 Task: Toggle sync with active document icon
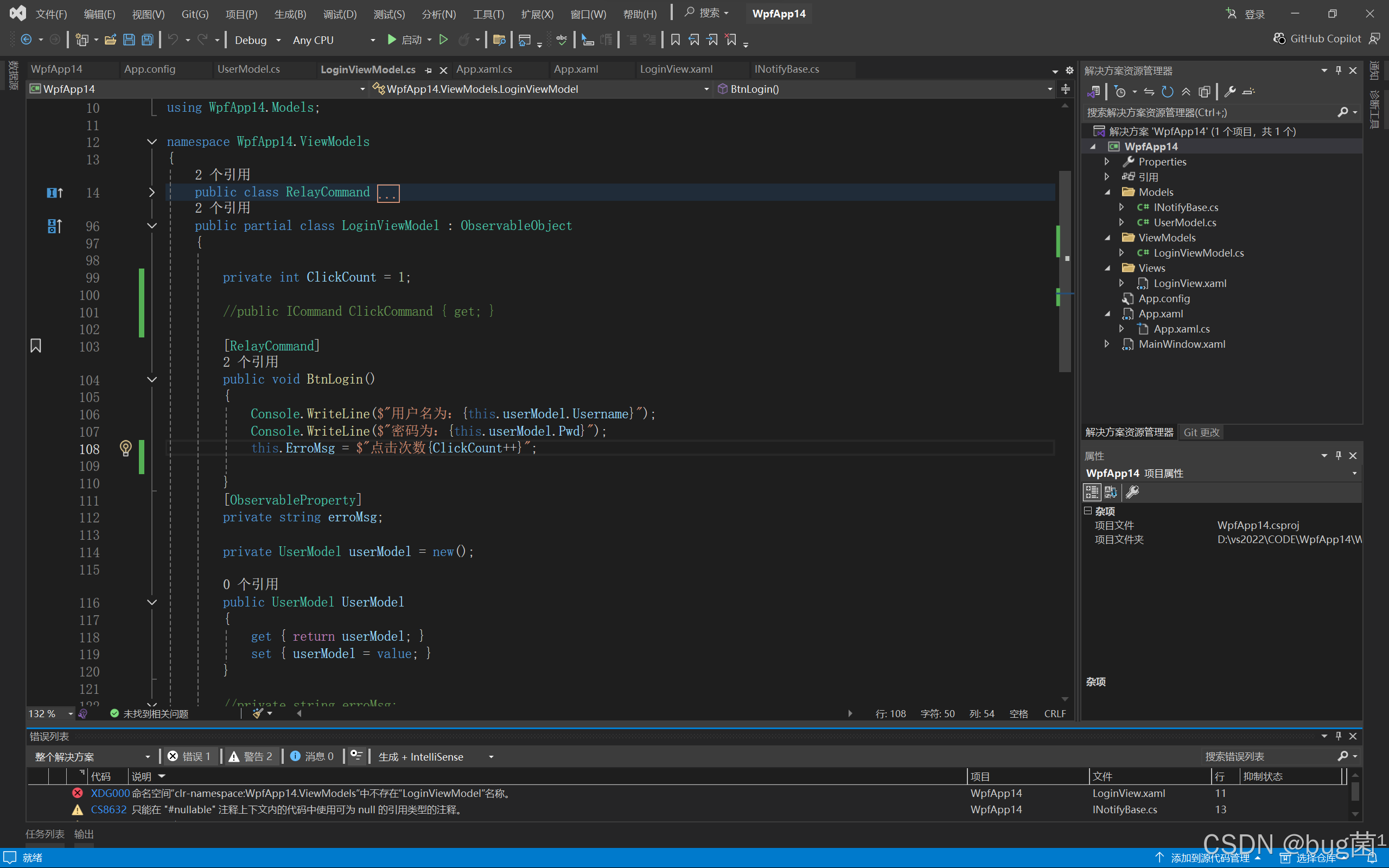[1149, 91]
